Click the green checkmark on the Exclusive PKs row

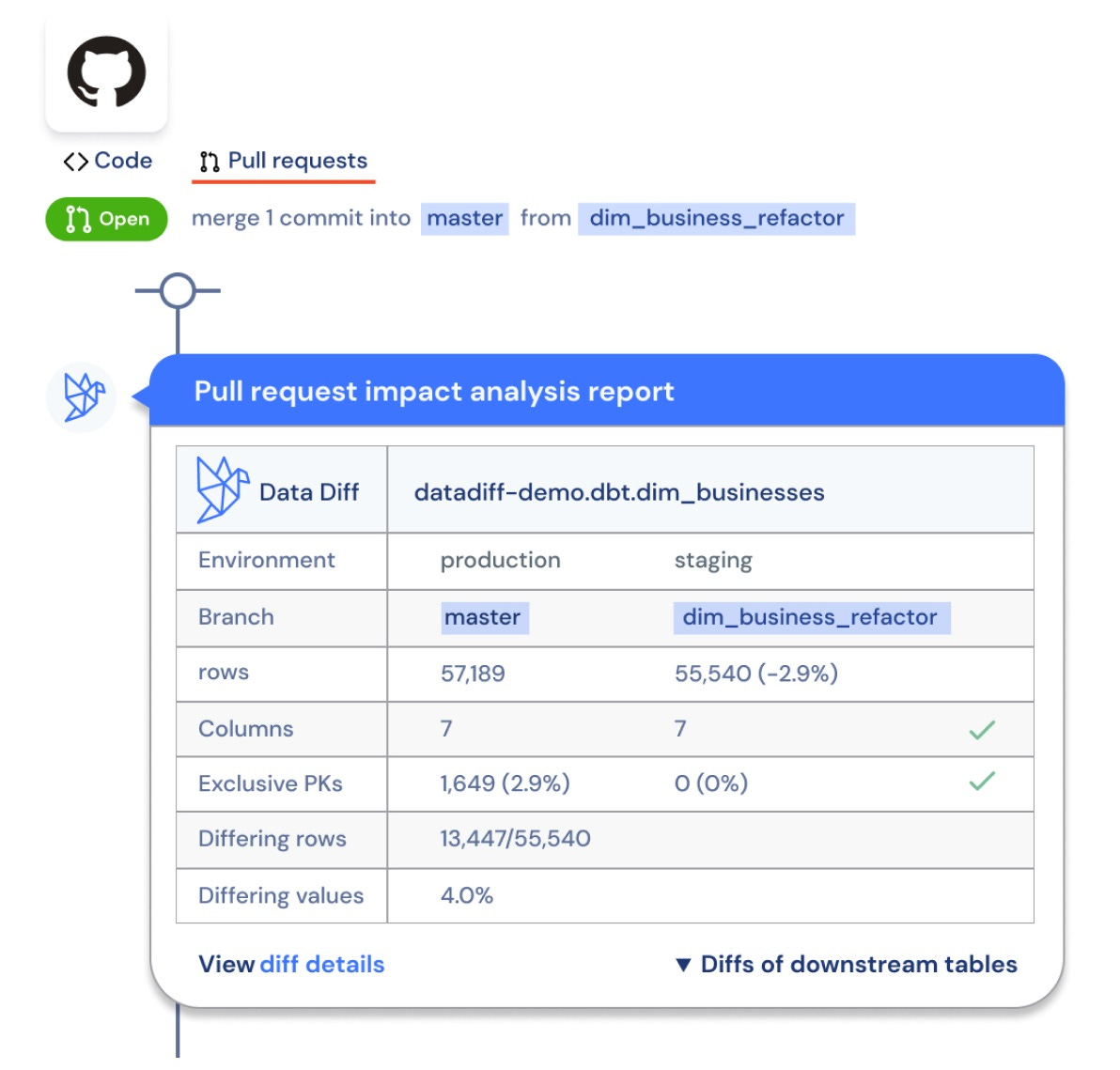(983, 780)
